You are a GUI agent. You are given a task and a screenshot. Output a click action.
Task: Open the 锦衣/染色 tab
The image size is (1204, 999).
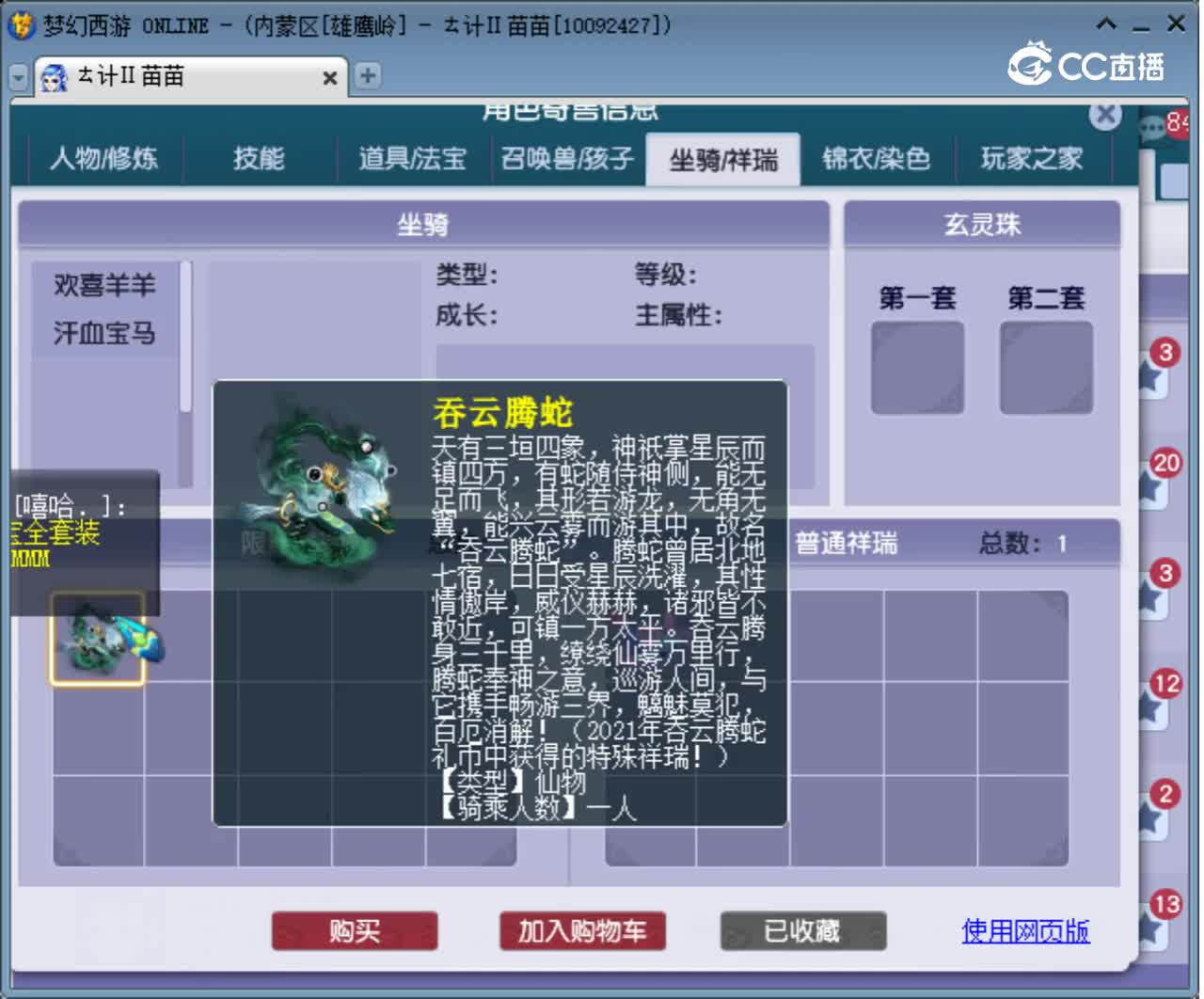click(x=877, y=158)
